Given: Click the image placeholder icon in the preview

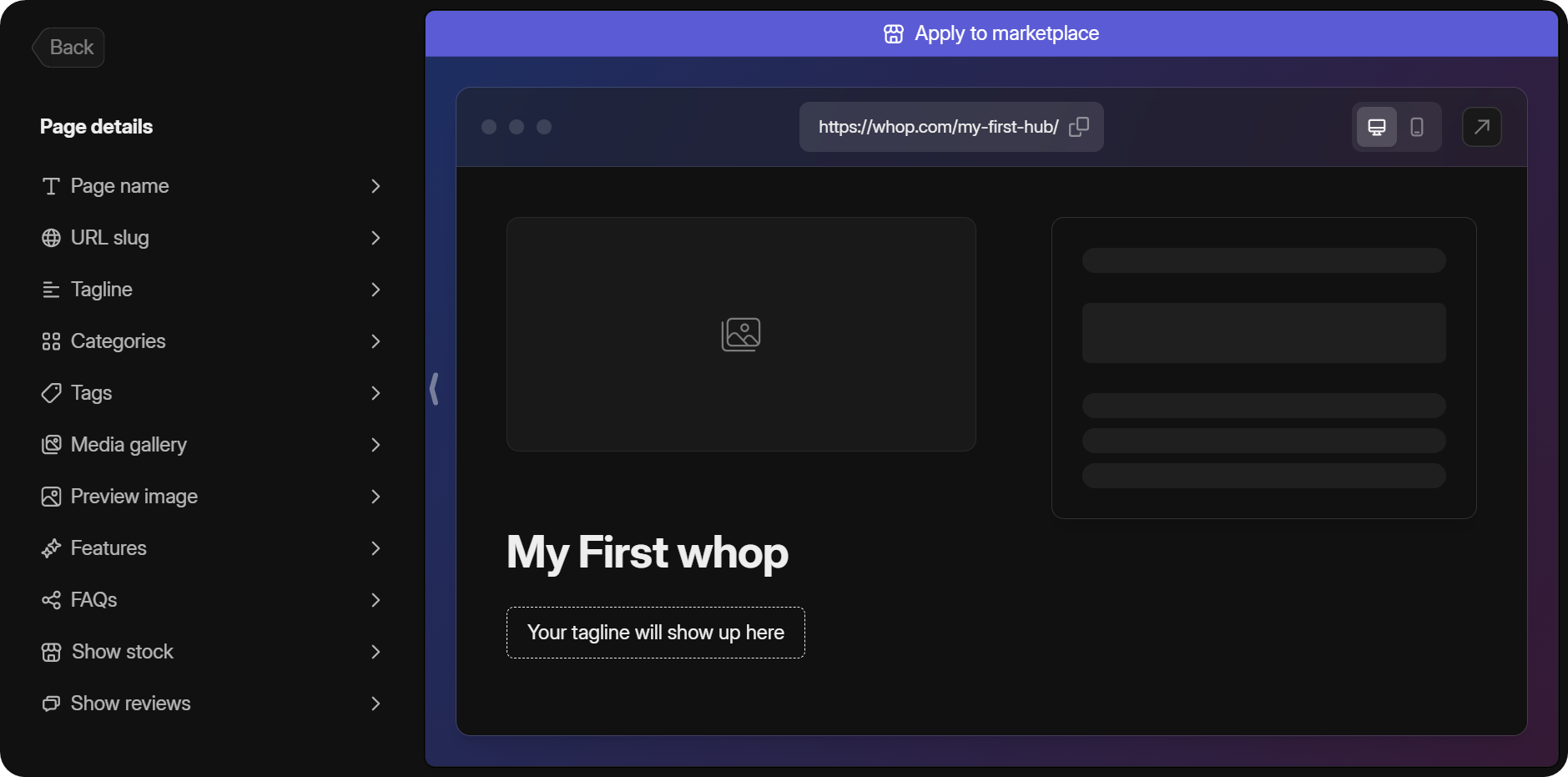Looking at the screenshot, I should [740, 334].
